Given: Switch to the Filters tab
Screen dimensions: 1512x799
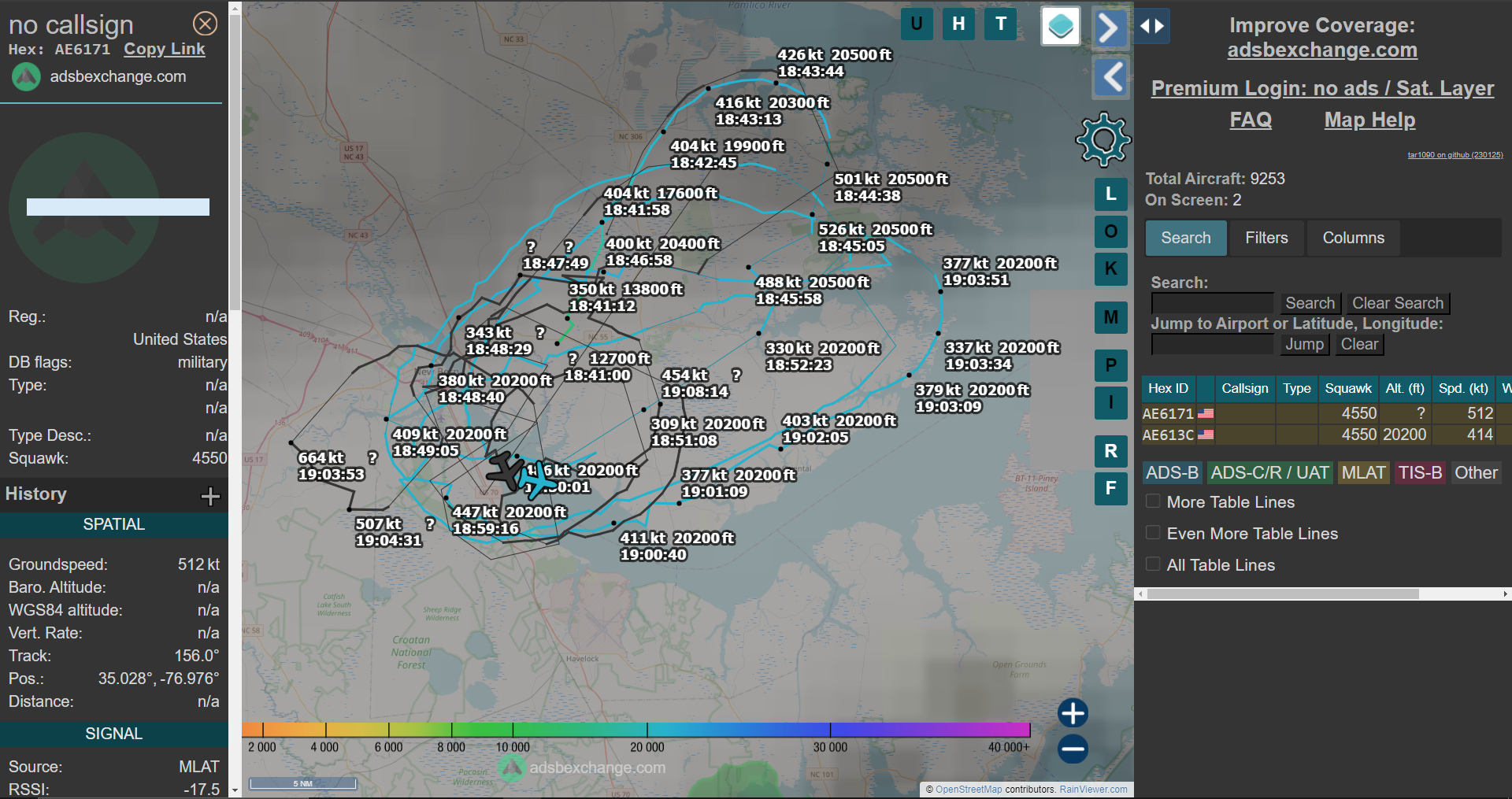Looking at the screenshot, I should pyautogui.click(x=1266, y=238).
